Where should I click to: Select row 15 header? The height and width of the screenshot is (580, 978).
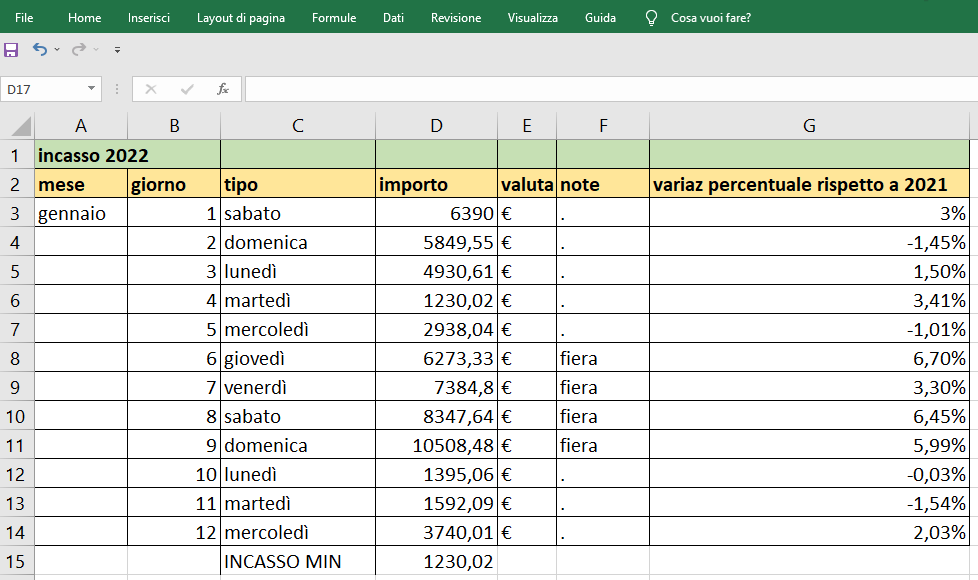17,561
